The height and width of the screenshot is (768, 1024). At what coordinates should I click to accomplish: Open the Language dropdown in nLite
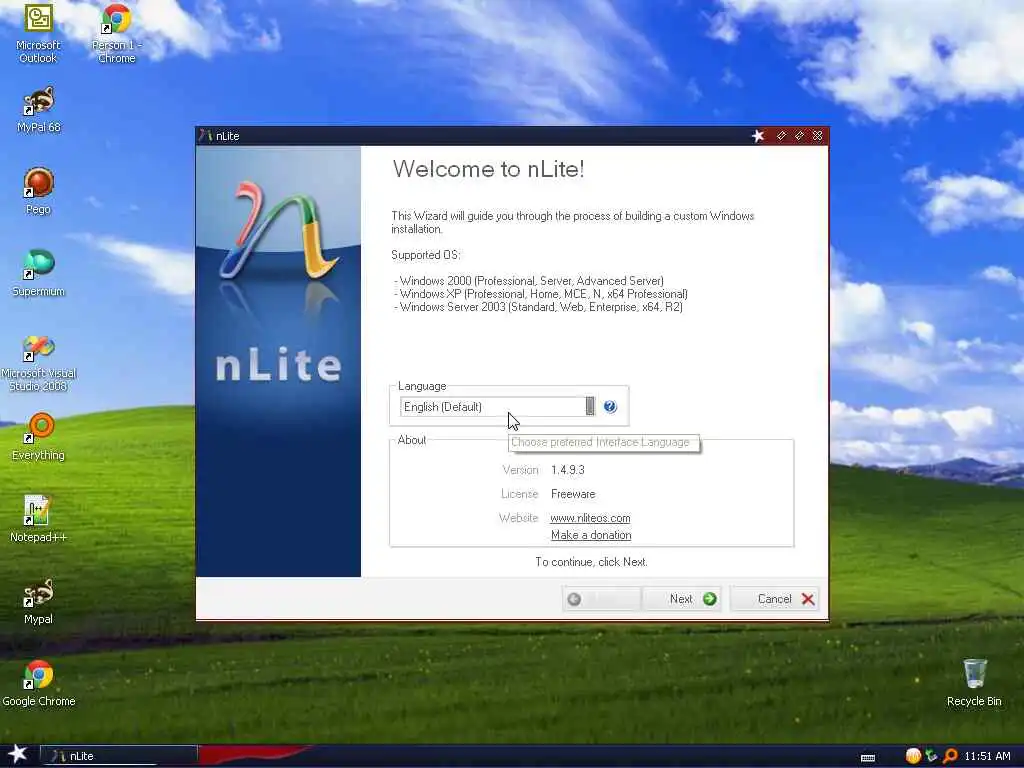coord(498,406)
